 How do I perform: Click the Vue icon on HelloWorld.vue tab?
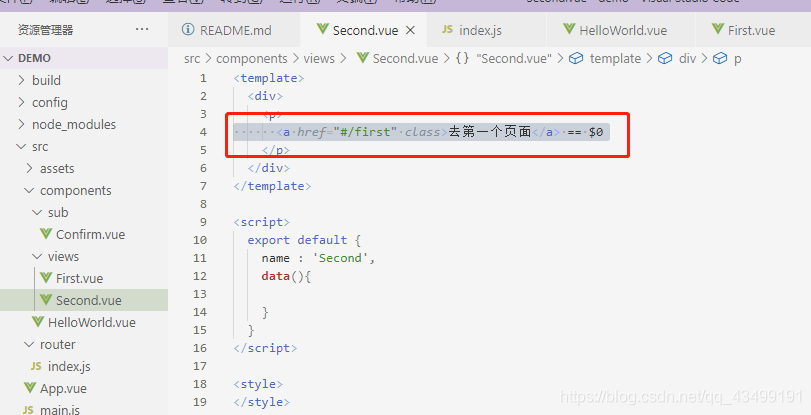[x=569, y=29]
